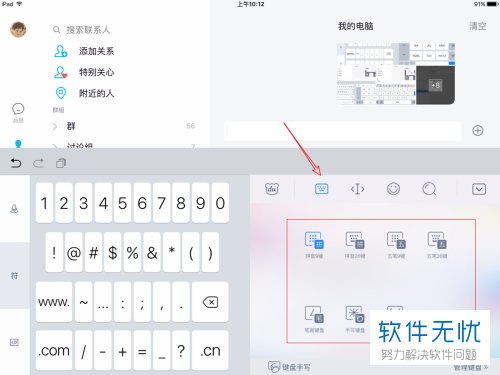Tap the 键盘手写 option

[x=289, y=367]
